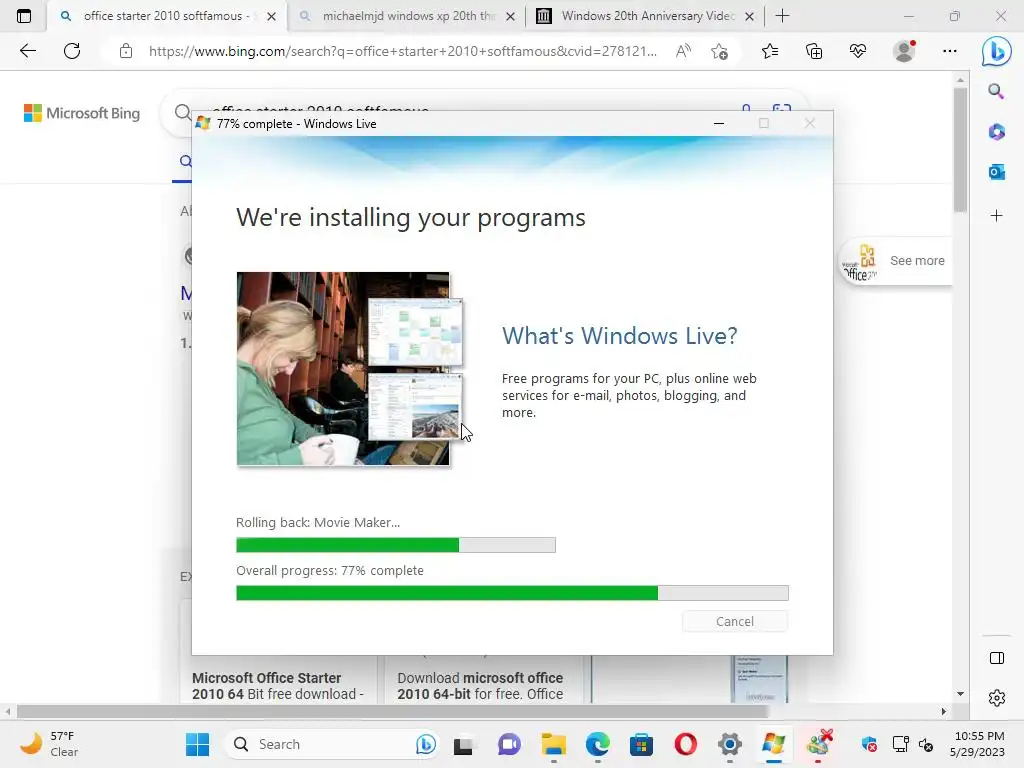Screen dimensions: 1024x768
Task: Click the Edge address bar URL
Action: pos(402,51)
